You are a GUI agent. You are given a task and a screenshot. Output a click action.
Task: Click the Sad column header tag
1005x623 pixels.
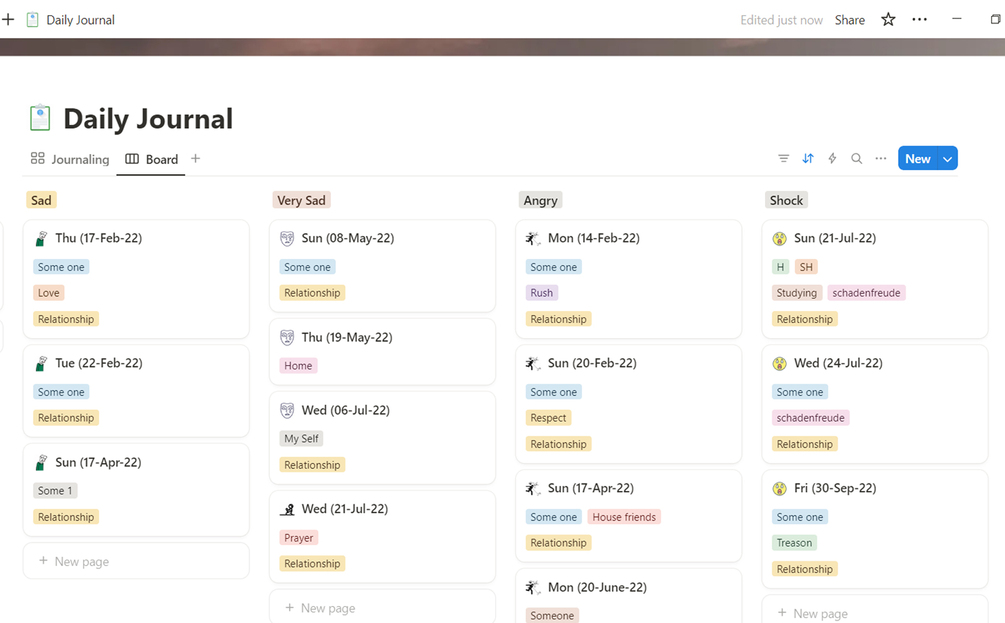pyautogui.click(x=41, y=200)
